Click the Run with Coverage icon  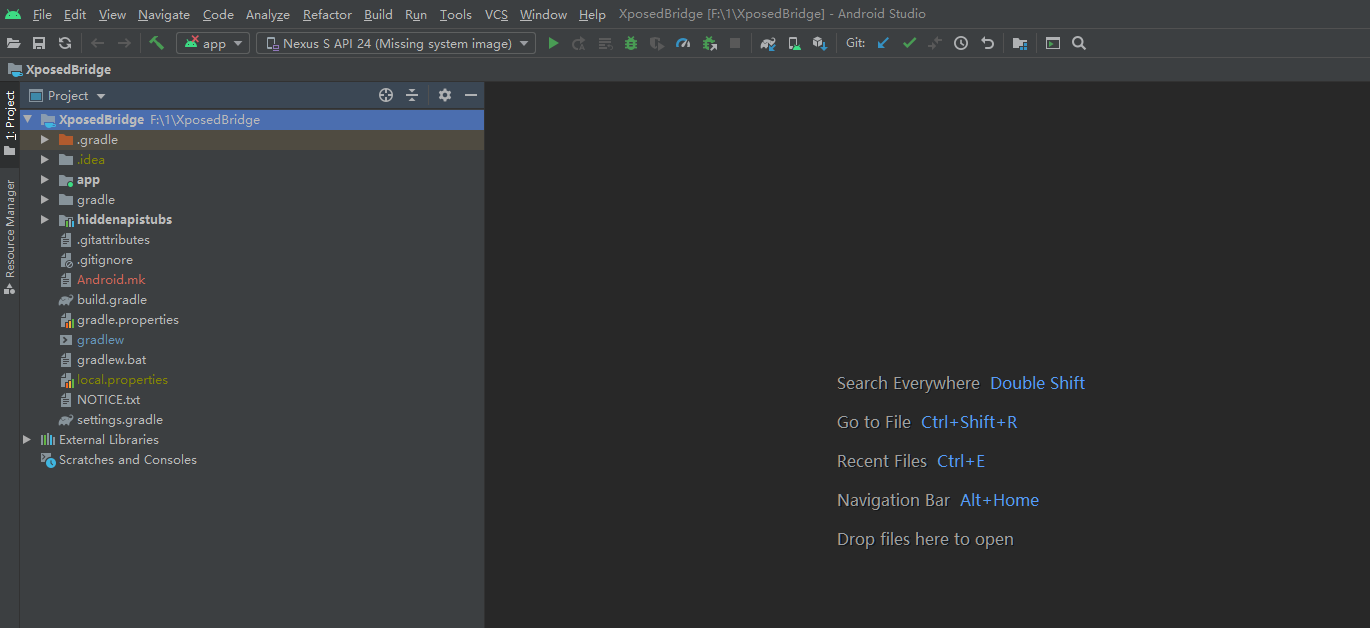click(657, 43)
